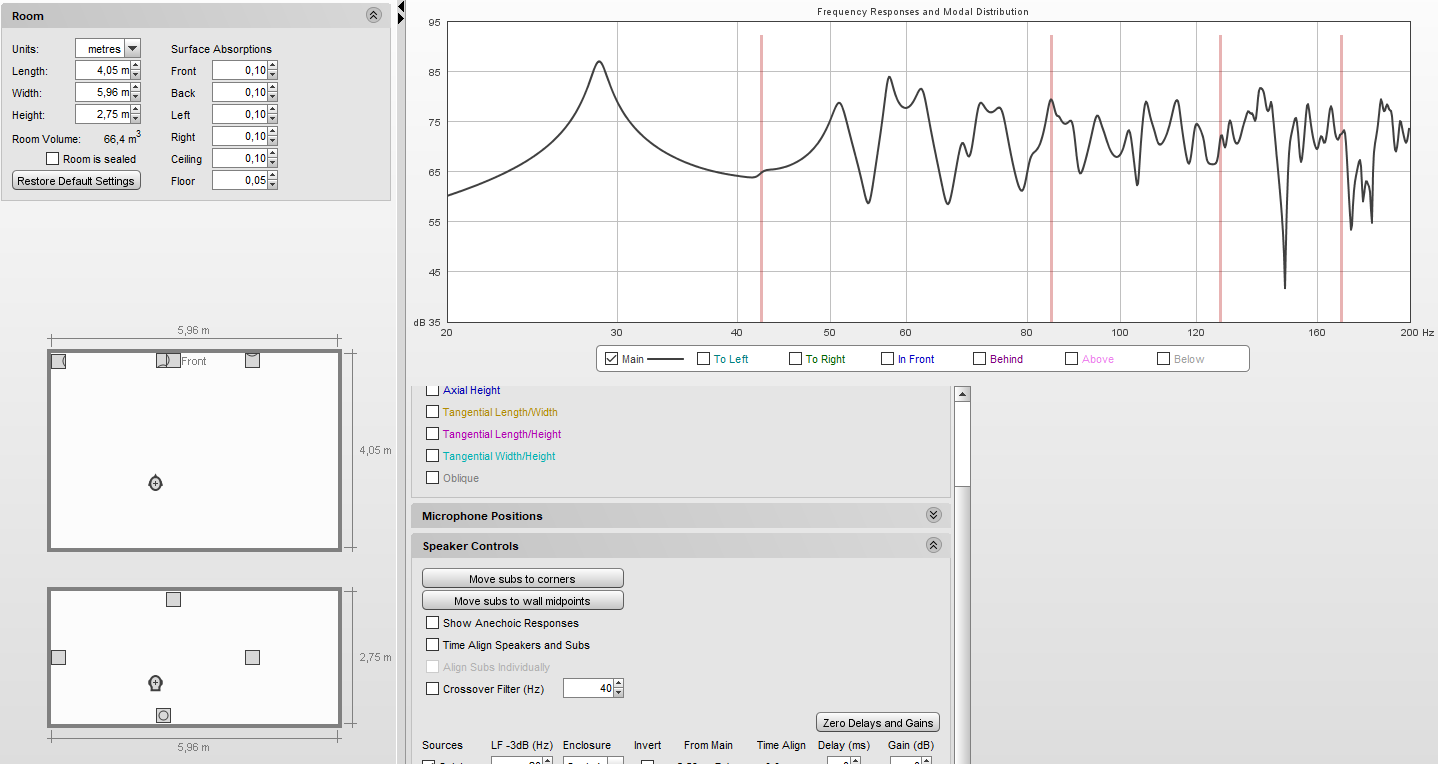Expand the Microphone Positions section

(933, 515)
